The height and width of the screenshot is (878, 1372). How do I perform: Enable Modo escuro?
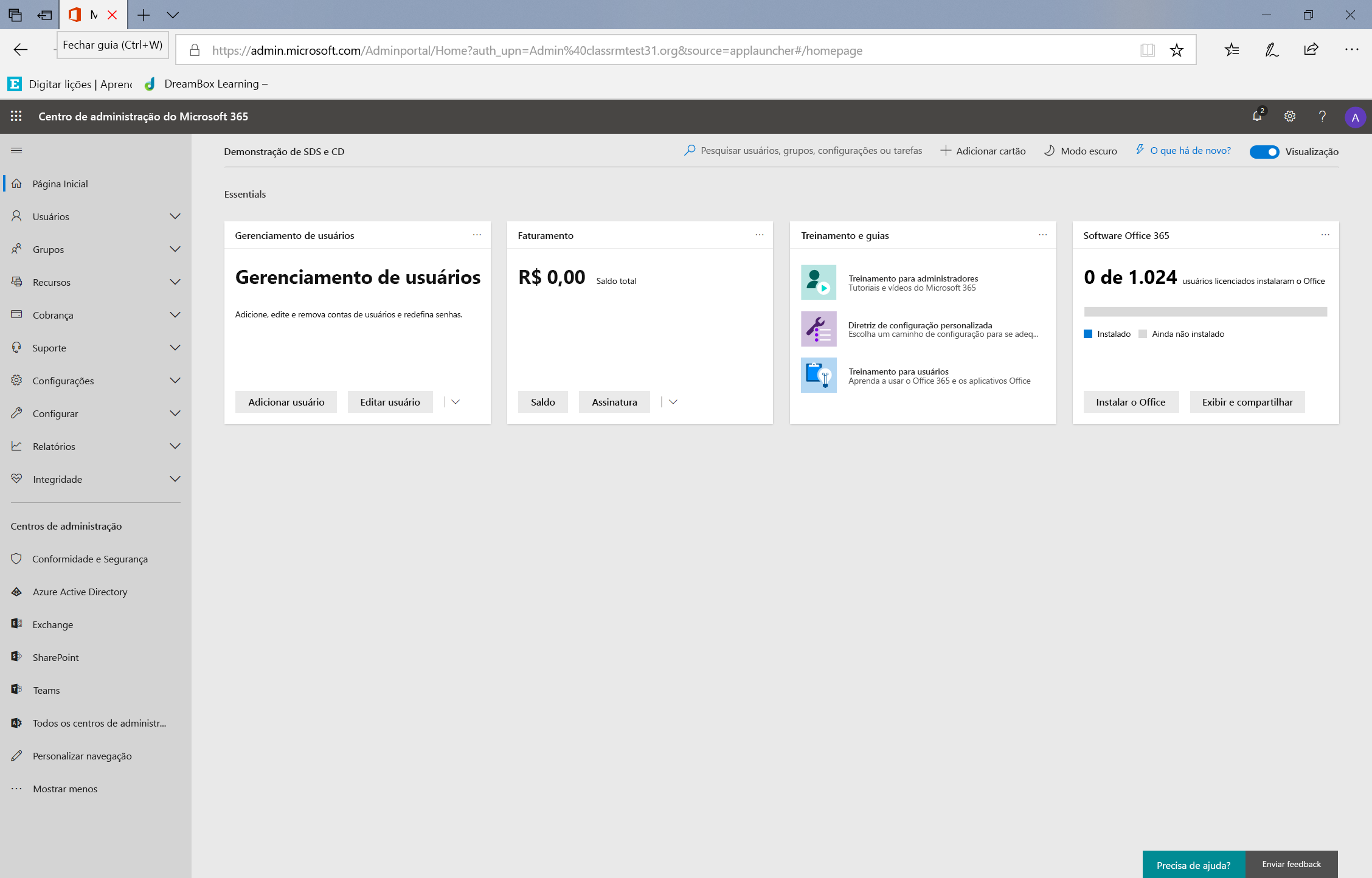1081,151
